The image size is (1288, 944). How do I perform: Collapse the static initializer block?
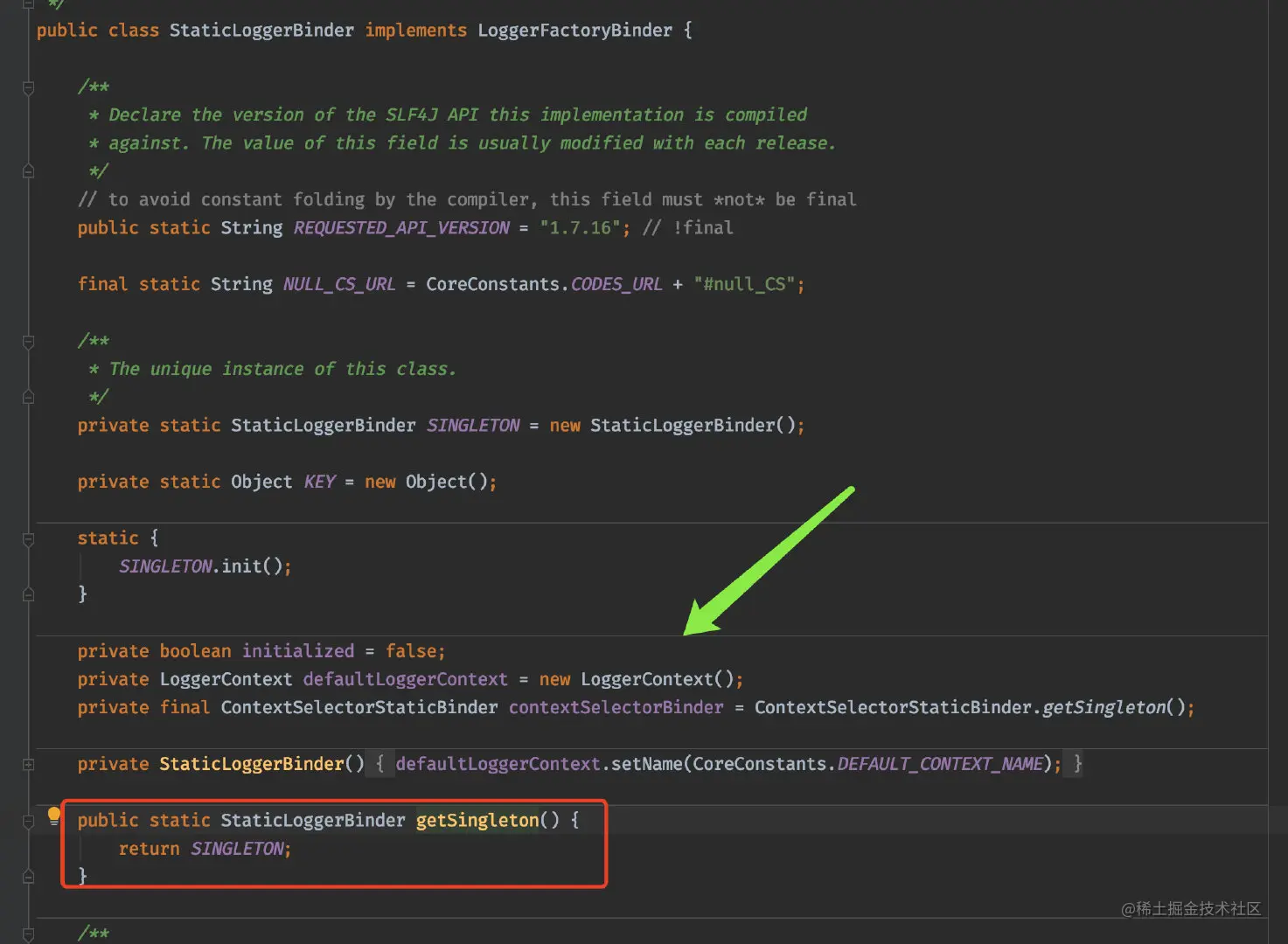click(28, 539)
